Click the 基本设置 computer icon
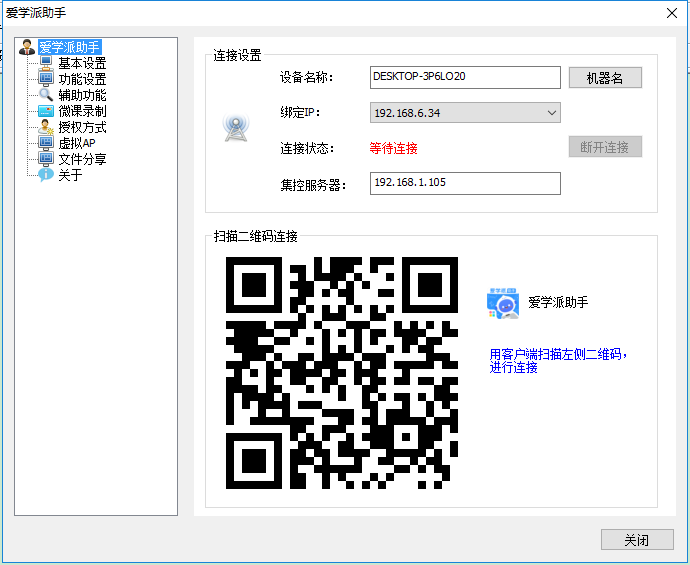The width and height of the screenshot is (690, 565). [46, 63]
